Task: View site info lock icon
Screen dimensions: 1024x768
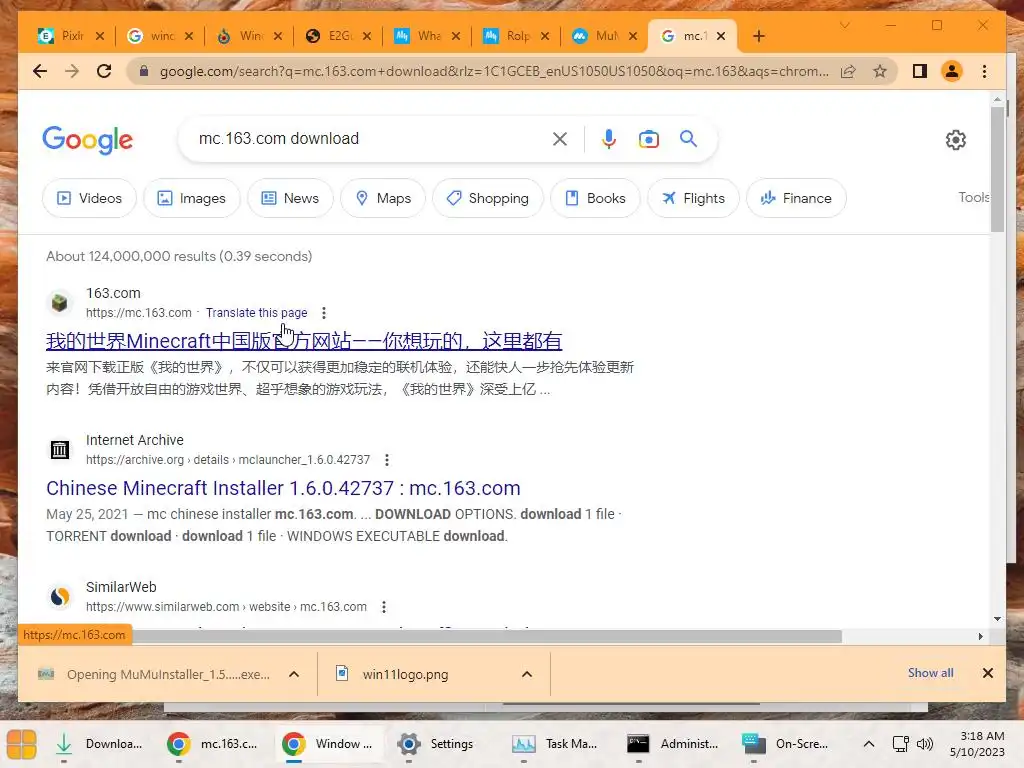Action: point(144,71)
